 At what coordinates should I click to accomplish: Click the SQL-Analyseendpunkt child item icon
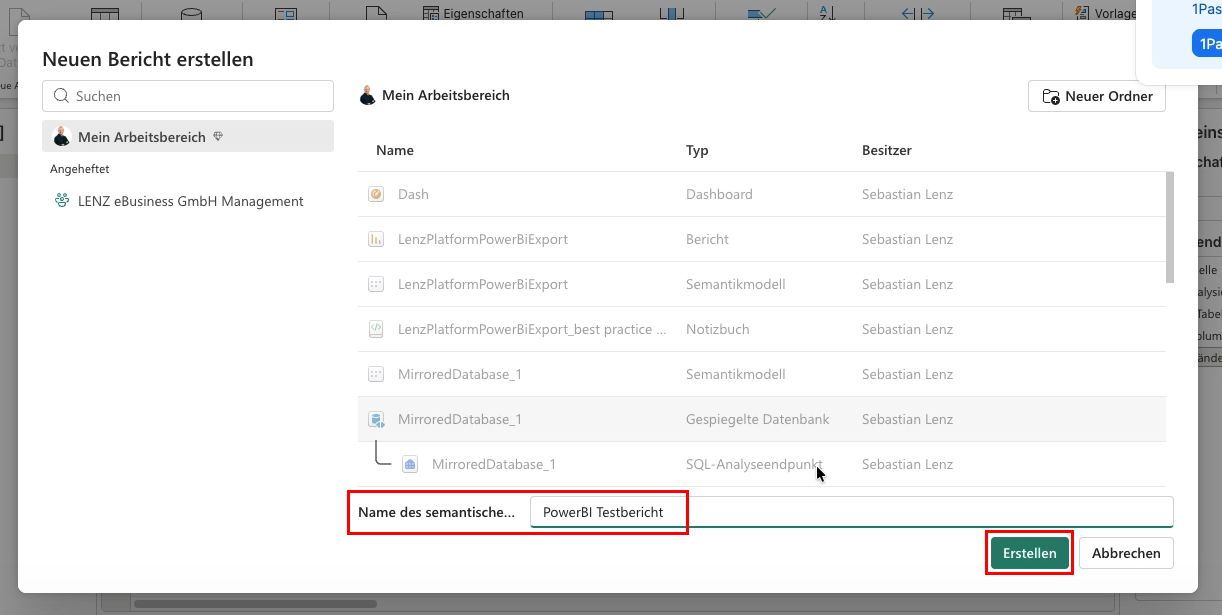[x=410, y=464]
